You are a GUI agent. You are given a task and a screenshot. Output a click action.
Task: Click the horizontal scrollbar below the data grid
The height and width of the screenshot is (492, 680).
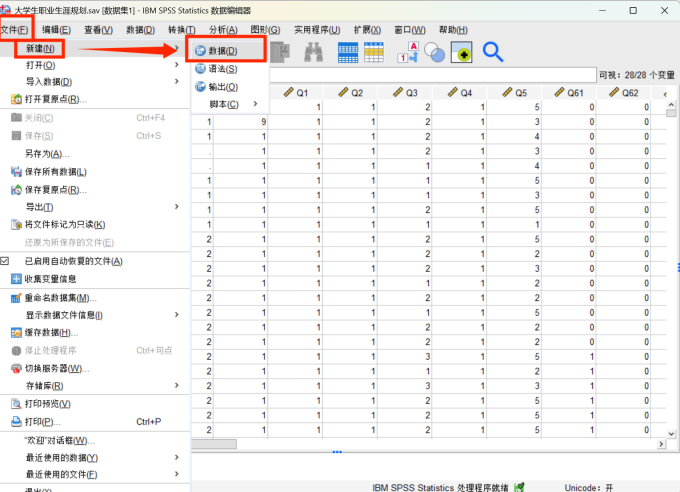point(420,444)
